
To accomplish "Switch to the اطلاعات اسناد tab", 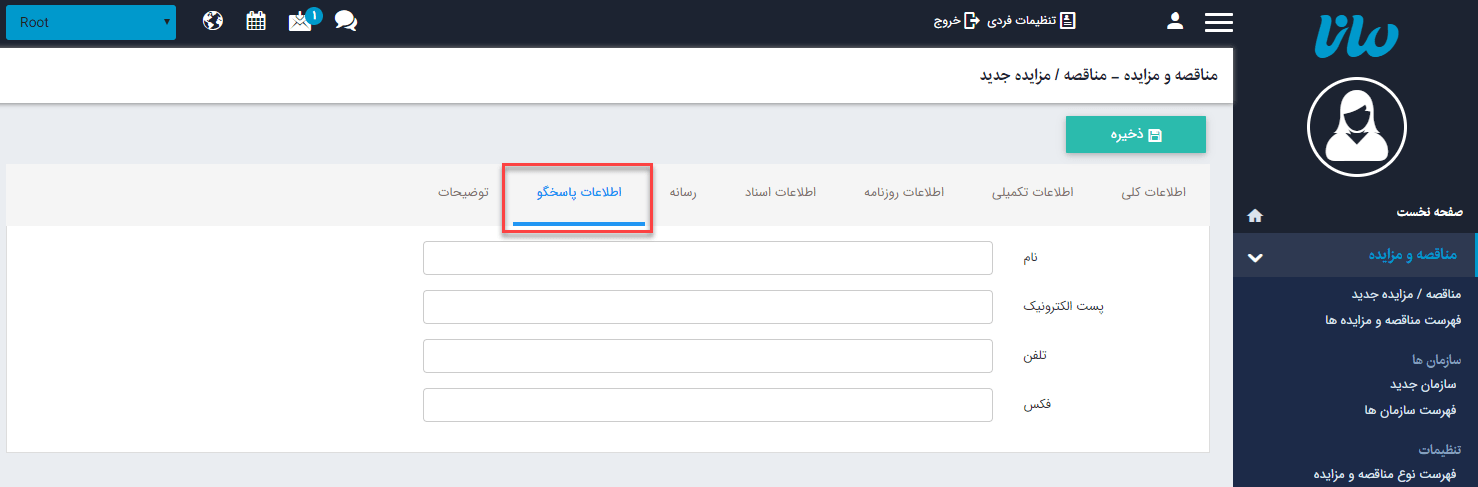I will coord(779,193).
